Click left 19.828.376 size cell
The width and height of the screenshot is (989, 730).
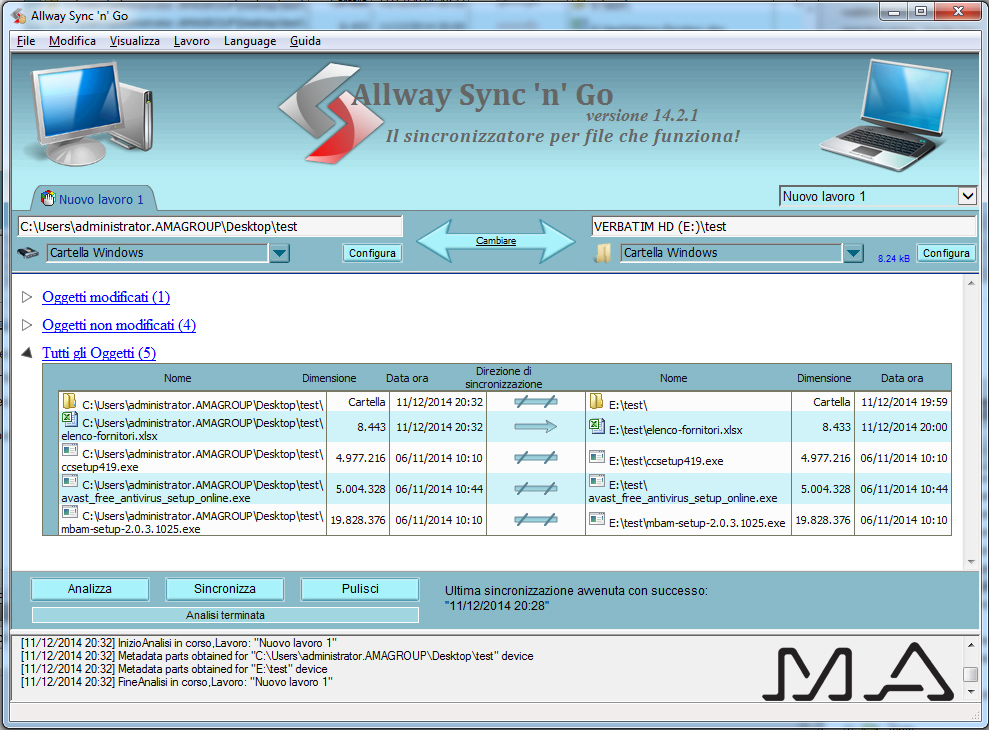click(358, 520)
